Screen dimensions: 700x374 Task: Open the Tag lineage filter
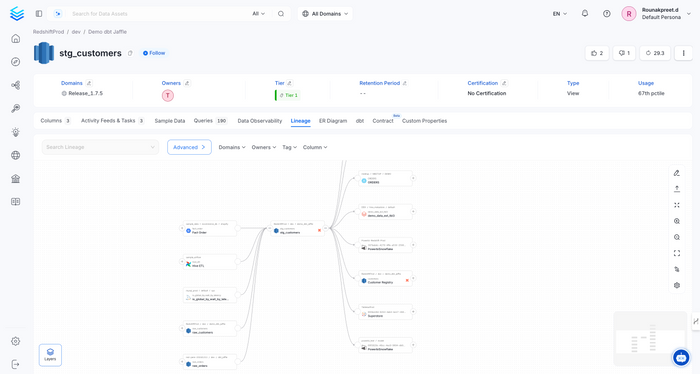coord(289,147)
